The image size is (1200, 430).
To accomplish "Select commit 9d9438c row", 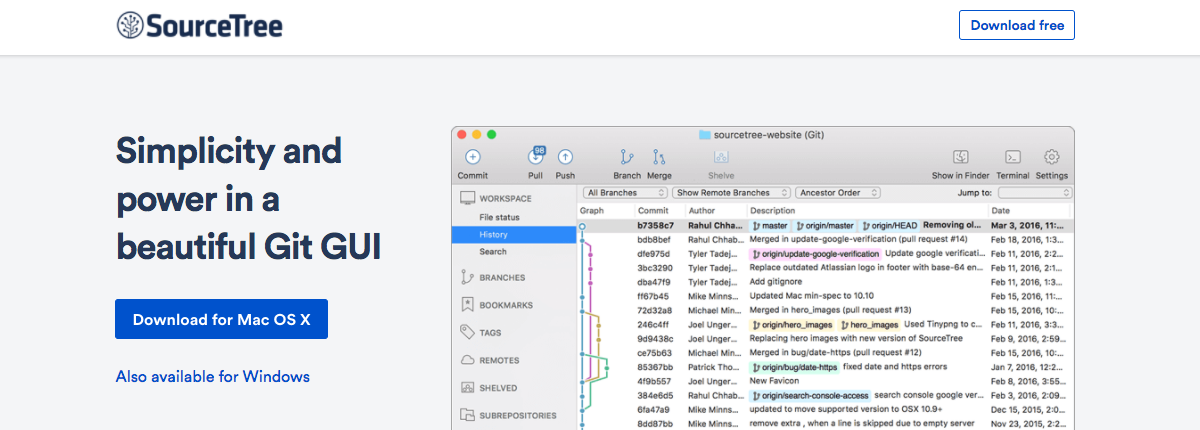I will pos(825,338).
